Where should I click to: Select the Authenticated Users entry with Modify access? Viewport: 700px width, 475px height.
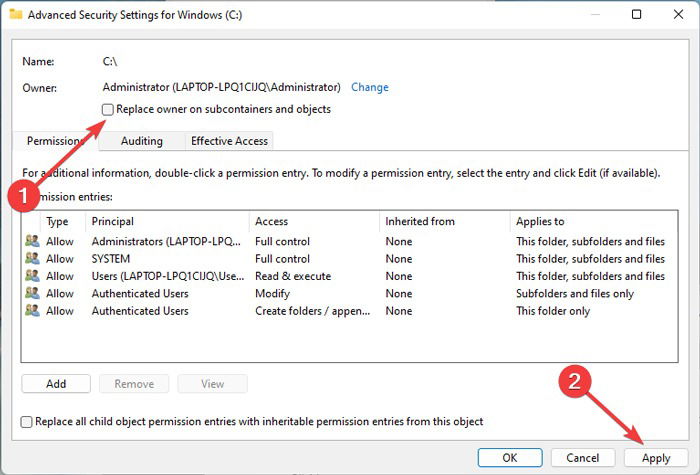pyautogui.click(x=140, y=294)
